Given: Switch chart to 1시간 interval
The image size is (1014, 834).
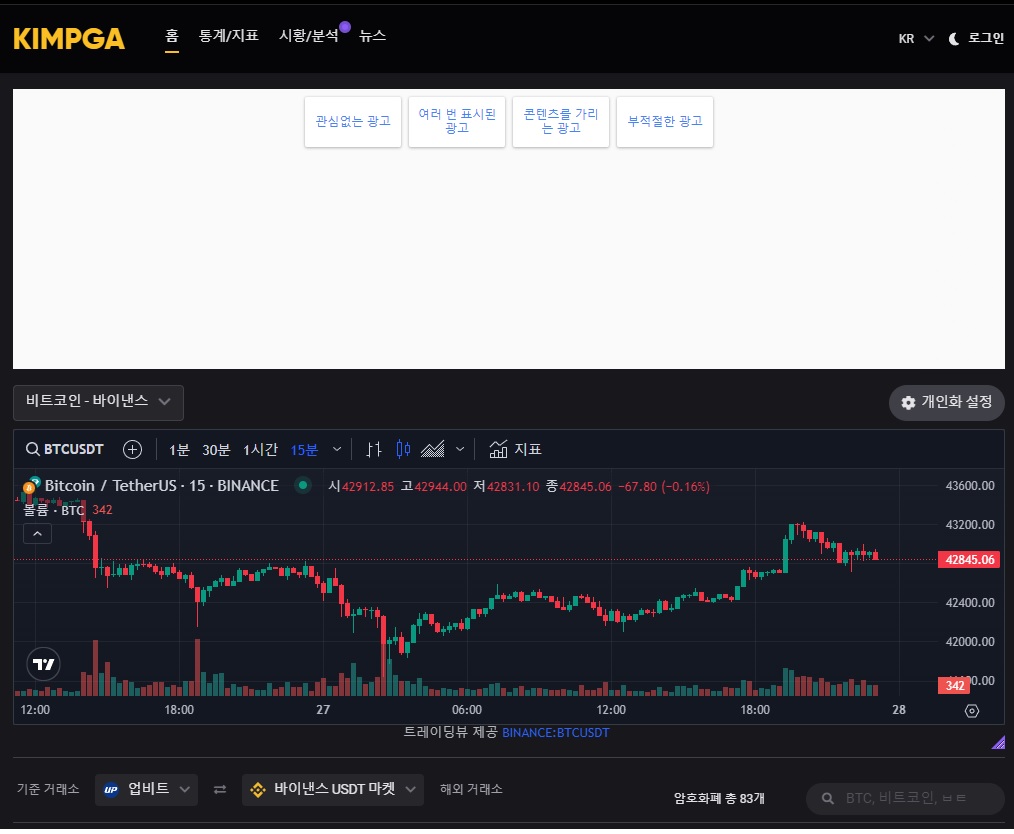Looking at the screenshot, I should coord(261,450).
